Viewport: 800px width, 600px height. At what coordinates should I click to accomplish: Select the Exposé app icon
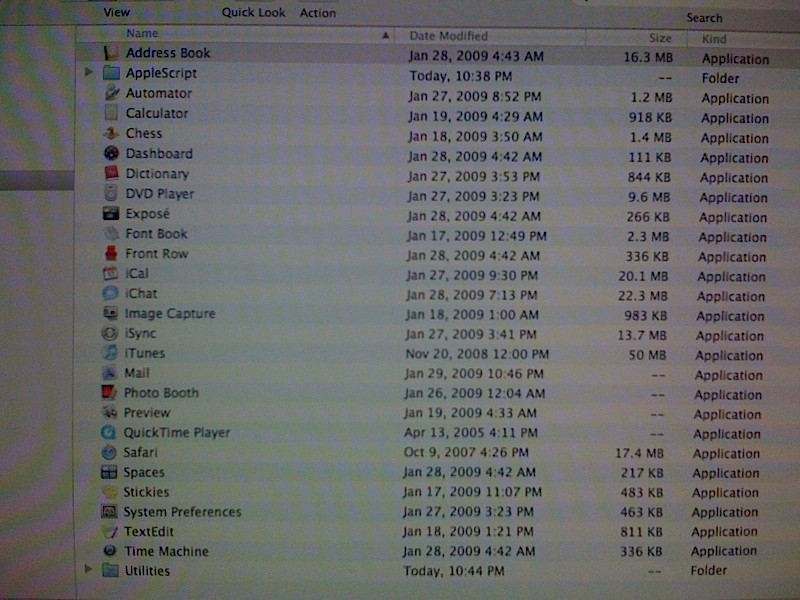[111, 213]
